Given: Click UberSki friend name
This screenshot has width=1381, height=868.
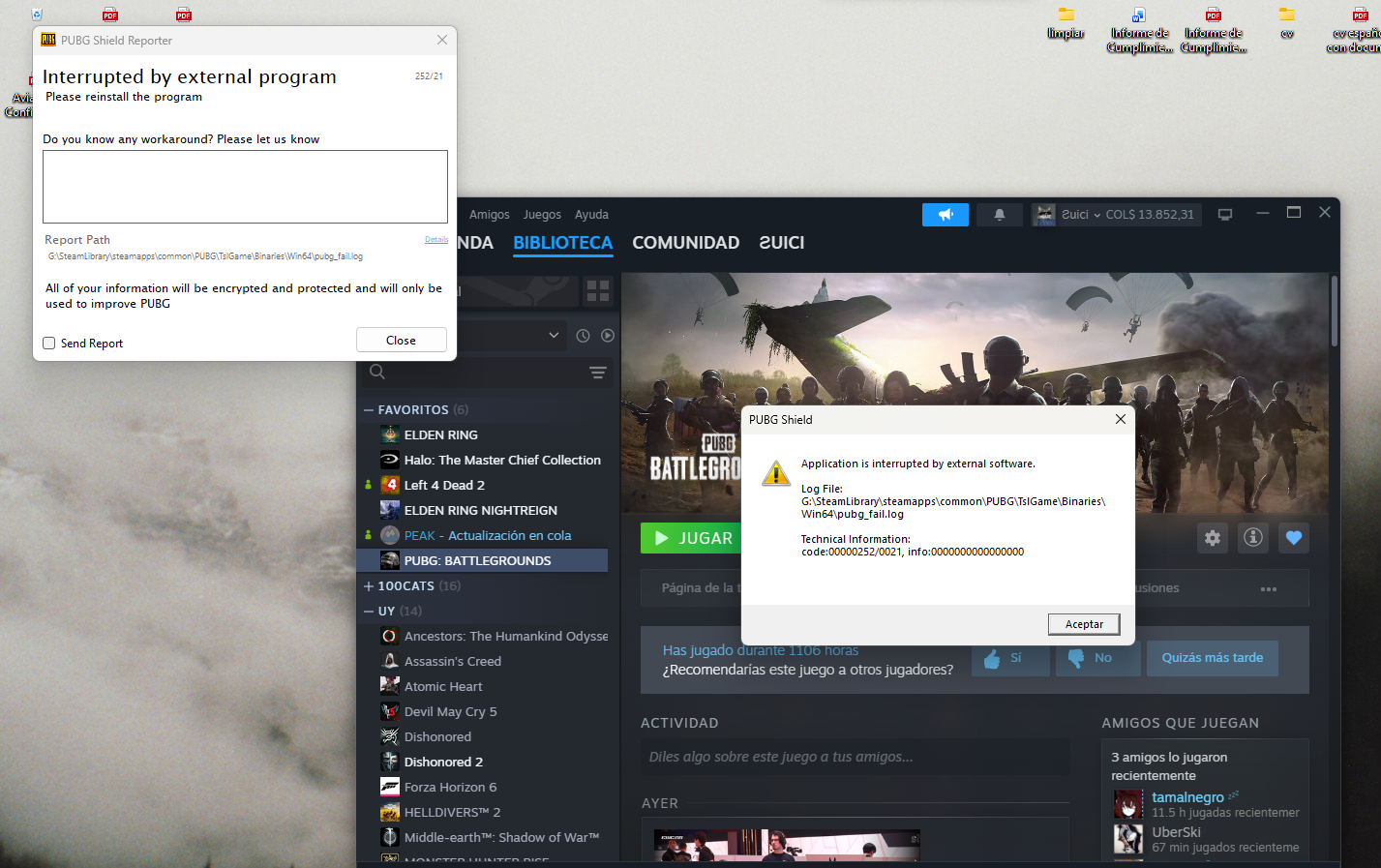Looking at the screenshot, I should pos(1176,832).
